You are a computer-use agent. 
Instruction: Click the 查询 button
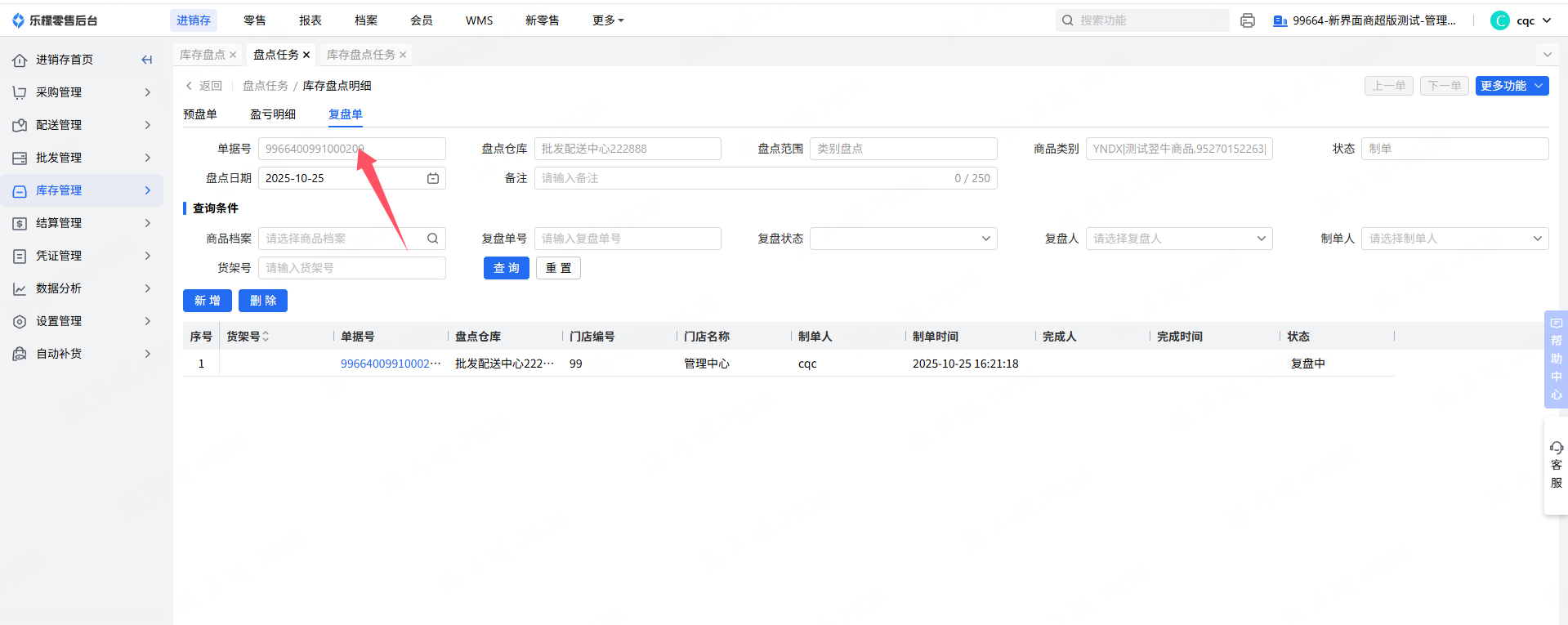click(x=506, y=268)
